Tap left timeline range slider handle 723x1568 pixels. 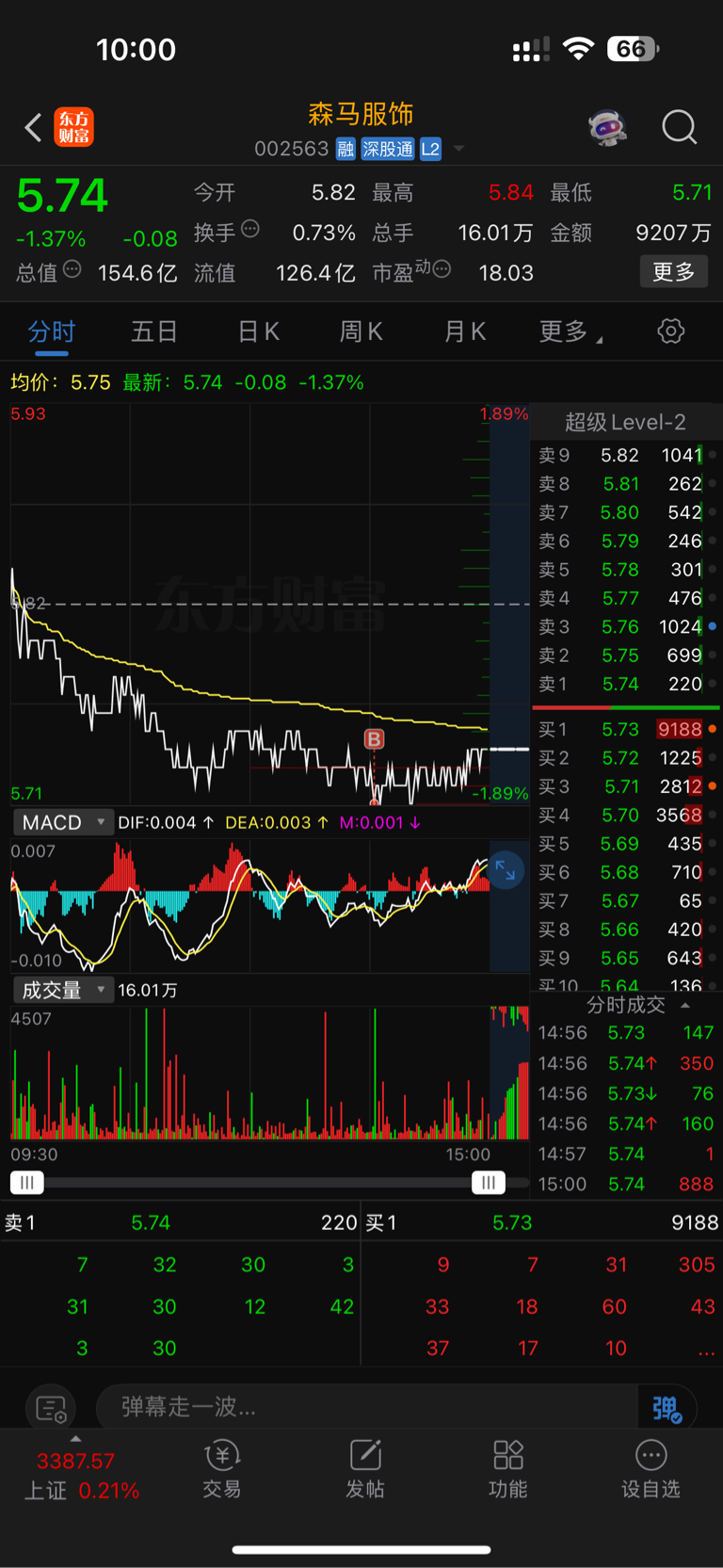26,1183
